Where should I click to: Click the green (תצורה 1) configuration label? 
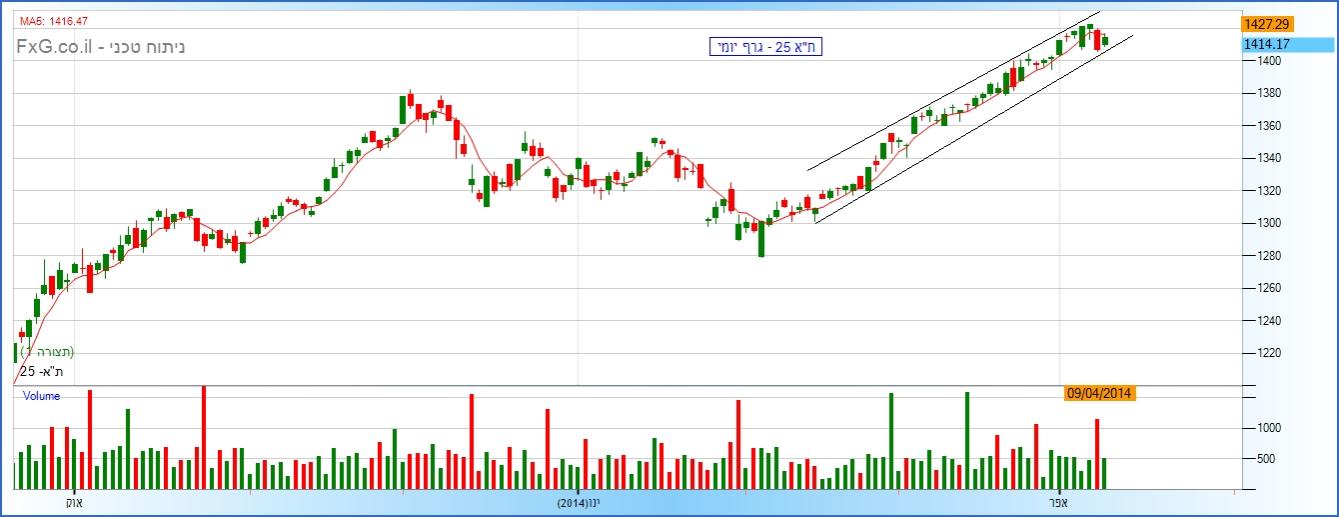click(x=48, y=352)
